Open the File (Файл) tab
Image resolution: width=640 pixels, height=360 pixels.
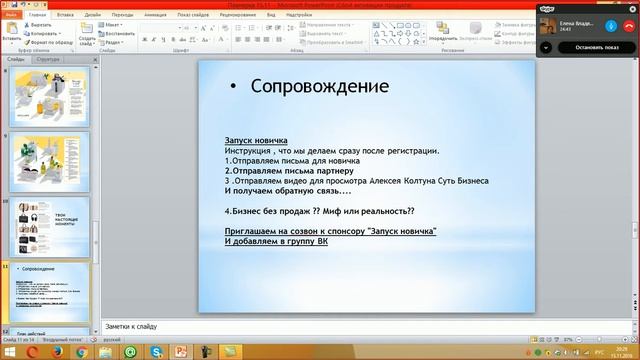pyautogui.click(x=11, y=15)
